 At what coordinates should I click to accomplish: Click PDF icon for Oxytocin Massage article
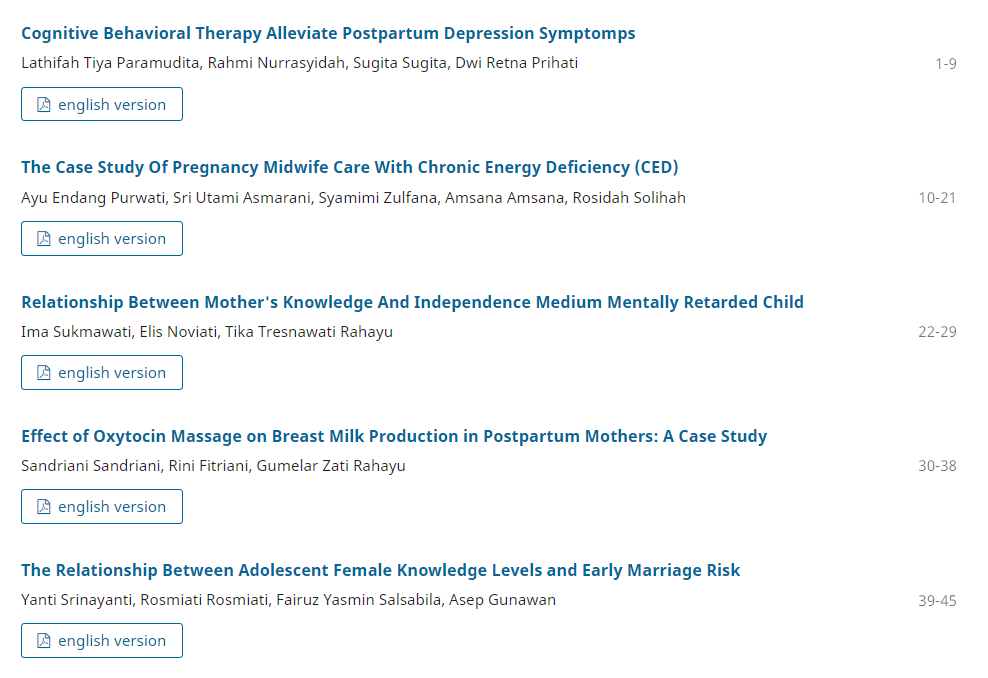[x=44, y=507]
